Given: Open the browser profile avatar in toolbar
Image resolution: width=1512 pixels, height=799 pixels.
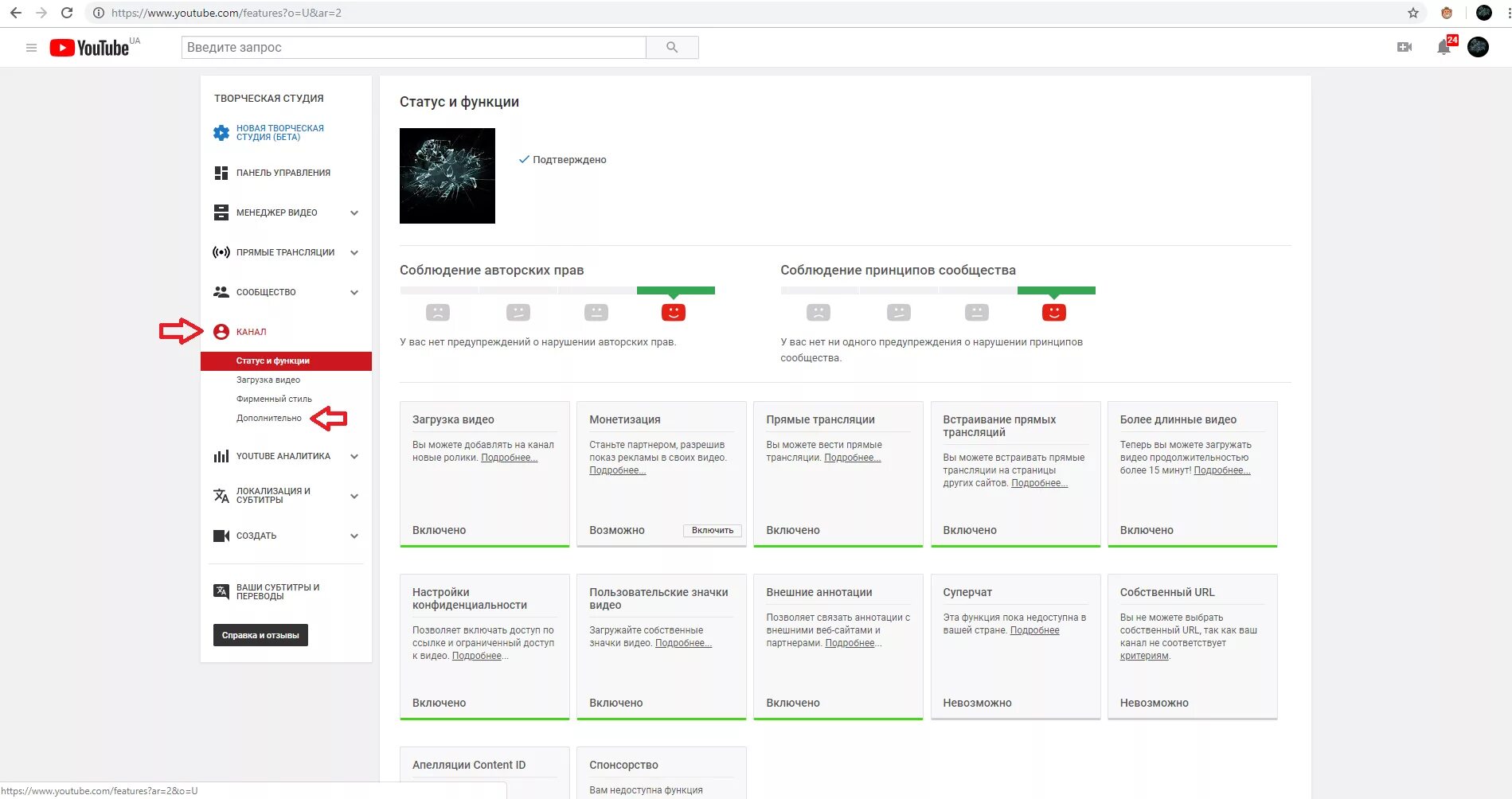Looking at the screenshot, I should (1484, 13).
